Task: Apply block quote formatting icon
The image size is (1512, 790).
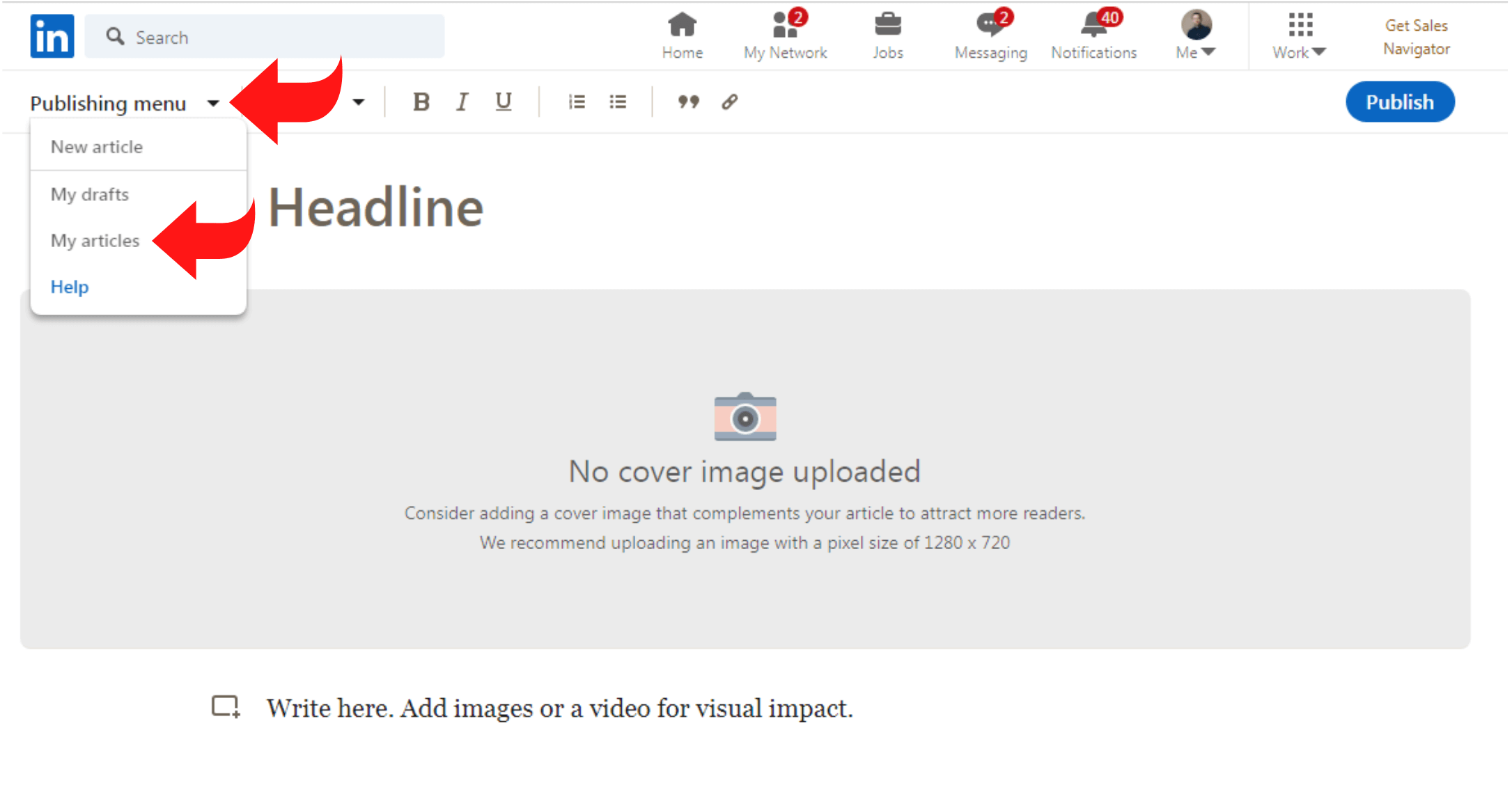Action: [688, 102]
